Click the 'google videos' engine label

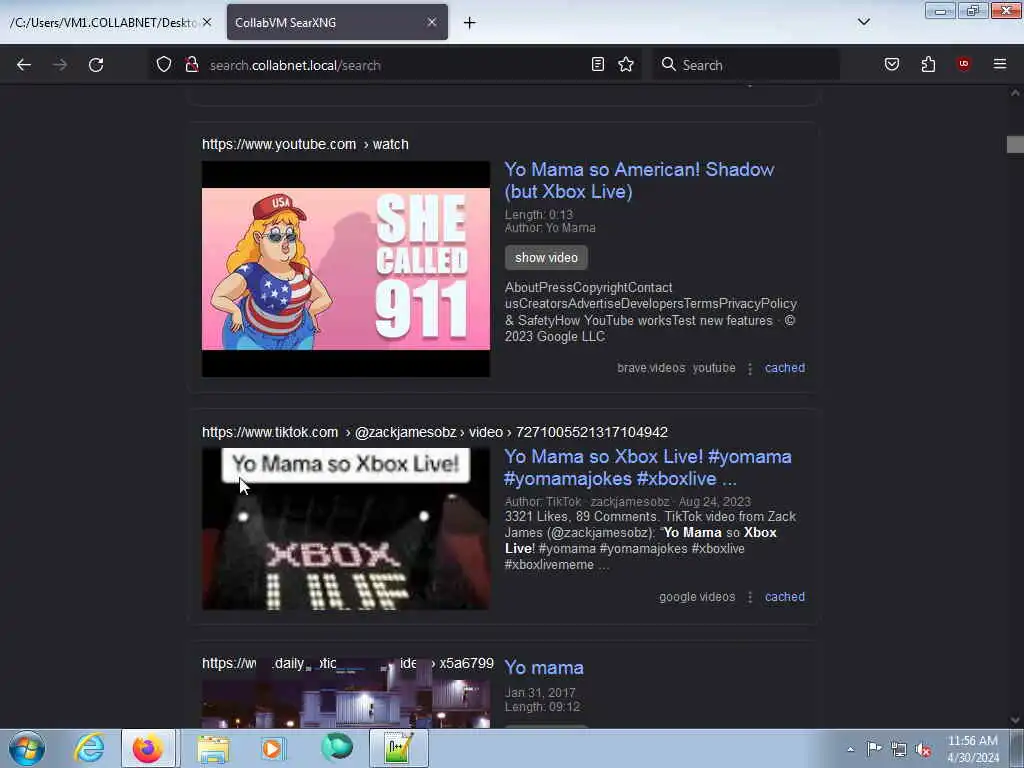[697, 596]
